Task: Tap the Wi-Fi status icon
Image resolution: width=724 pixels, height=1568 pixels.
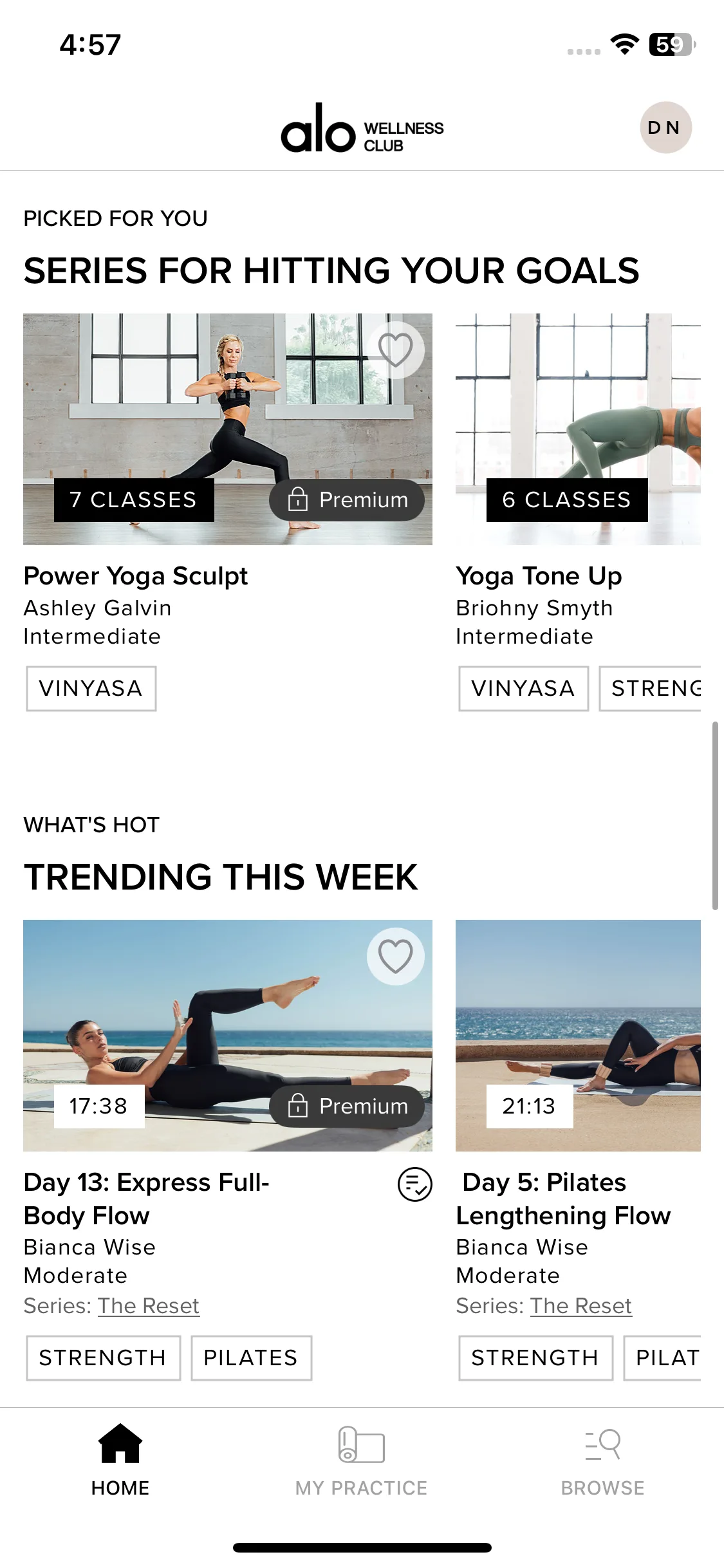Action: 624,44
